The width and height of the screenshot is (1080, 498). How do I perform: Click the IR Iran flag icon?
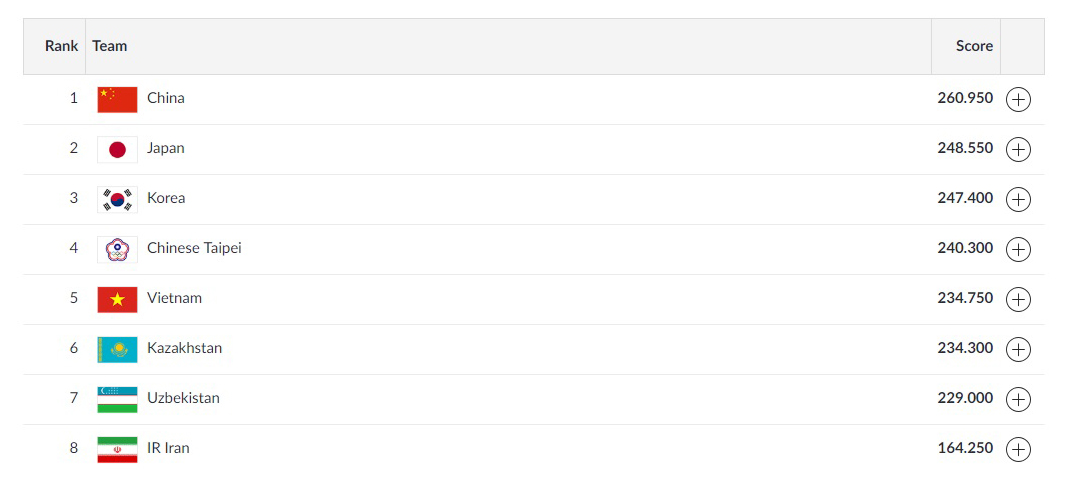[x=117, y=449]
